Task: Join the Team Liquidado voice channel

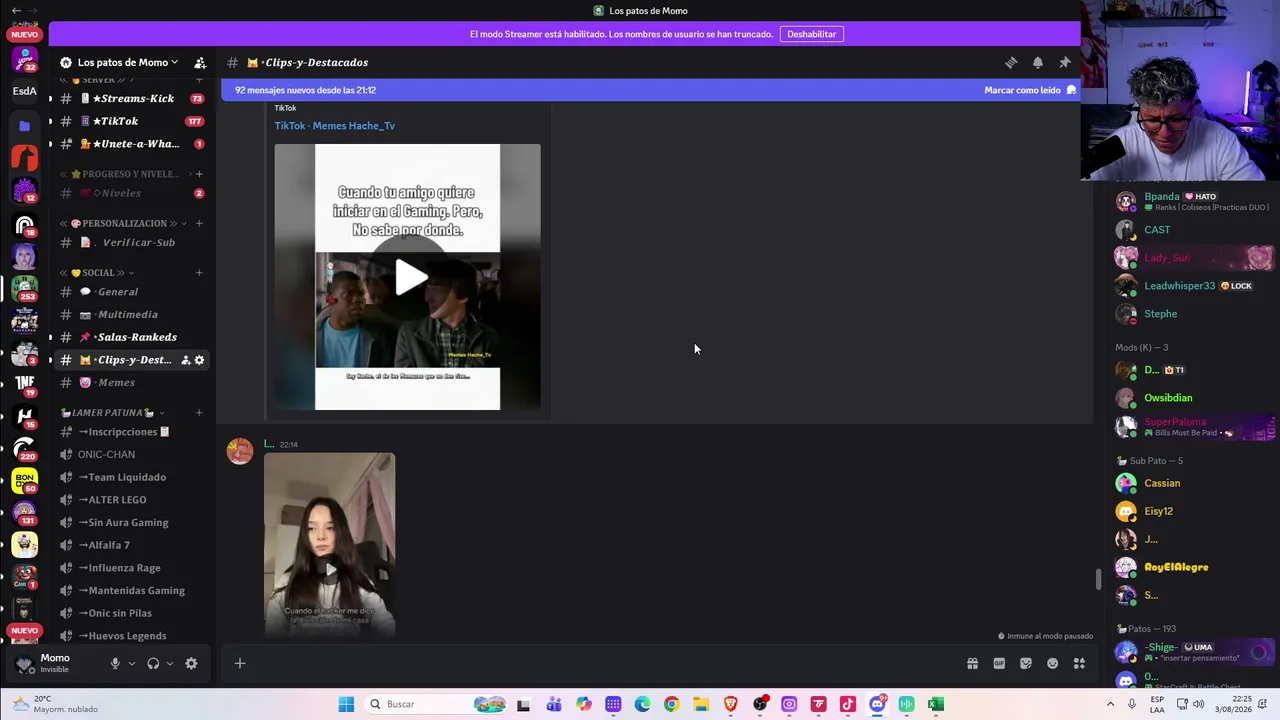Action: point(131,477)
